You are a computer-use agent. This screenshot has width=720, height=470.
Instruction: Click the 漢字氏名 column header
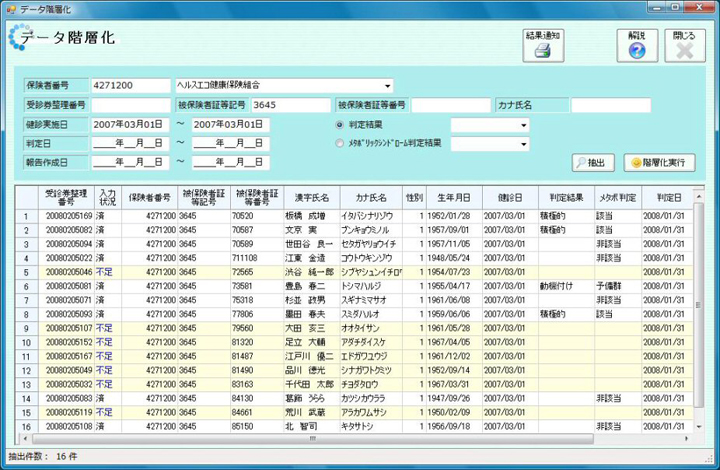[x=312, y=198]
